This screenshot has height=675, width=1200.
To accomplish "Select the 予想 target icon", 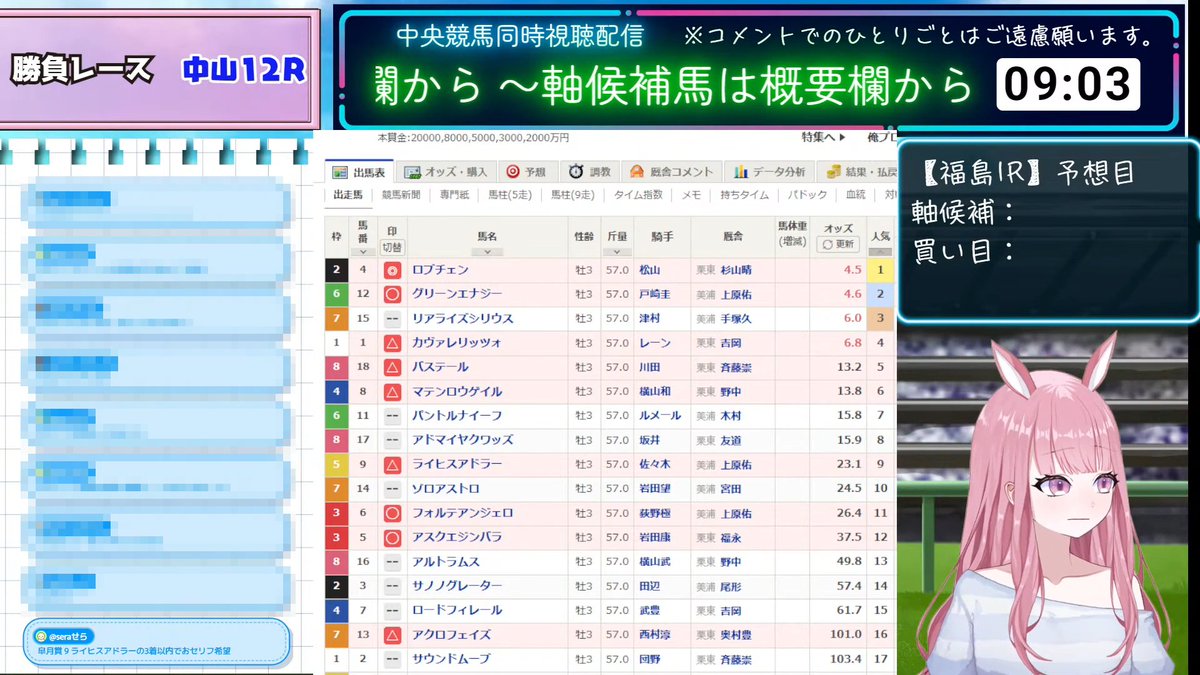I will tap(513, 170).
